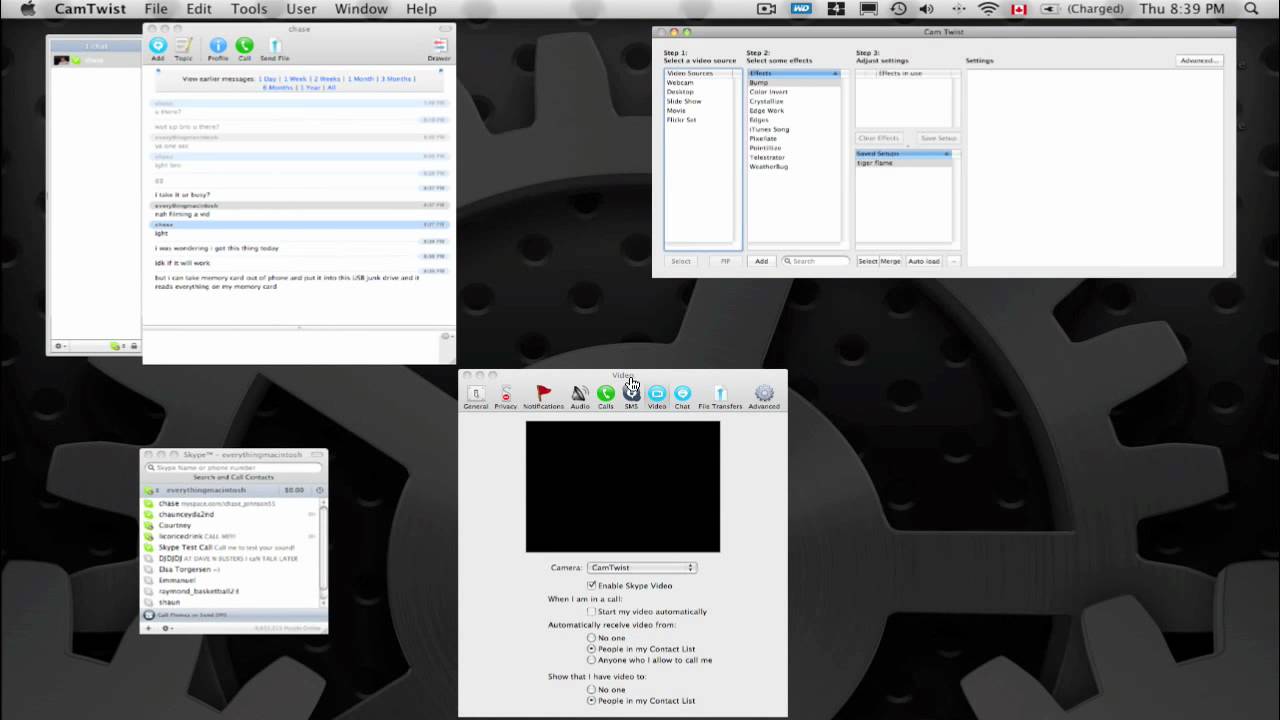This screenshot has height=720, width=1280.
Task: Open File menu in menu bar
Action: pos(156,9)
